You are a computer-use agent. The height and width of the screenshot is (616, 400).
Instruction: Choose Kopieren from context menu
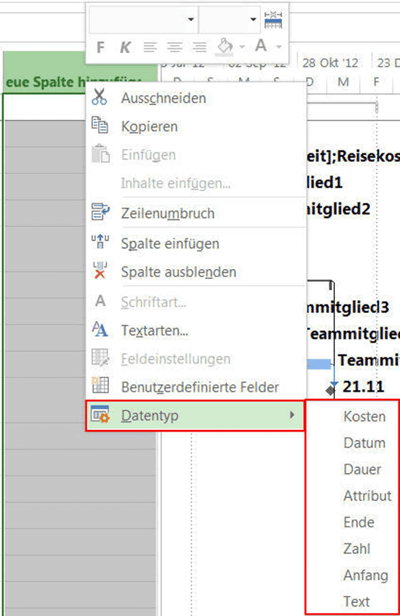click(x=195, y=126)
